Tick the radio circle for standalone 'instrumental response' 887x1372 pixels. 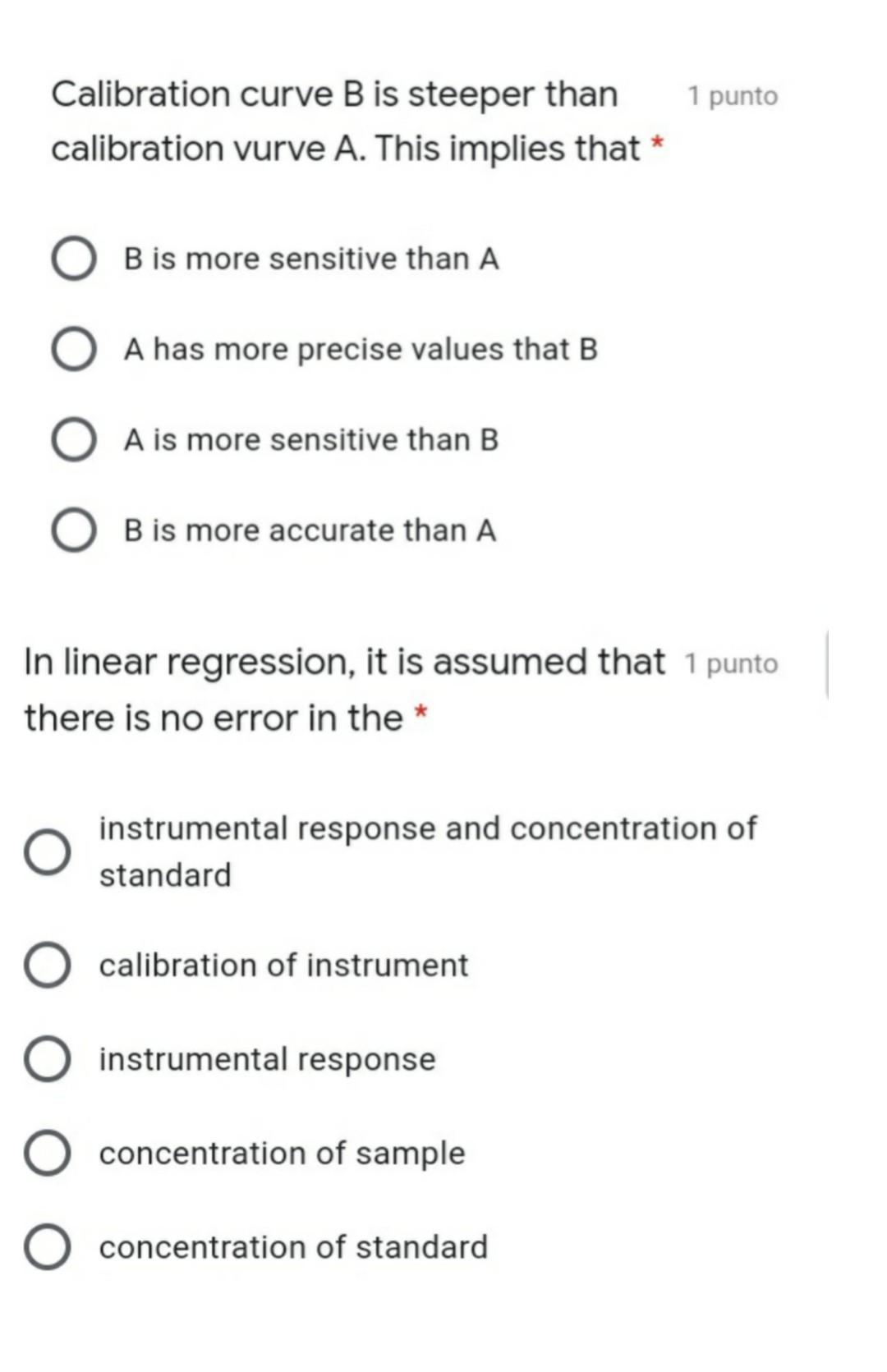point(47,1059)
